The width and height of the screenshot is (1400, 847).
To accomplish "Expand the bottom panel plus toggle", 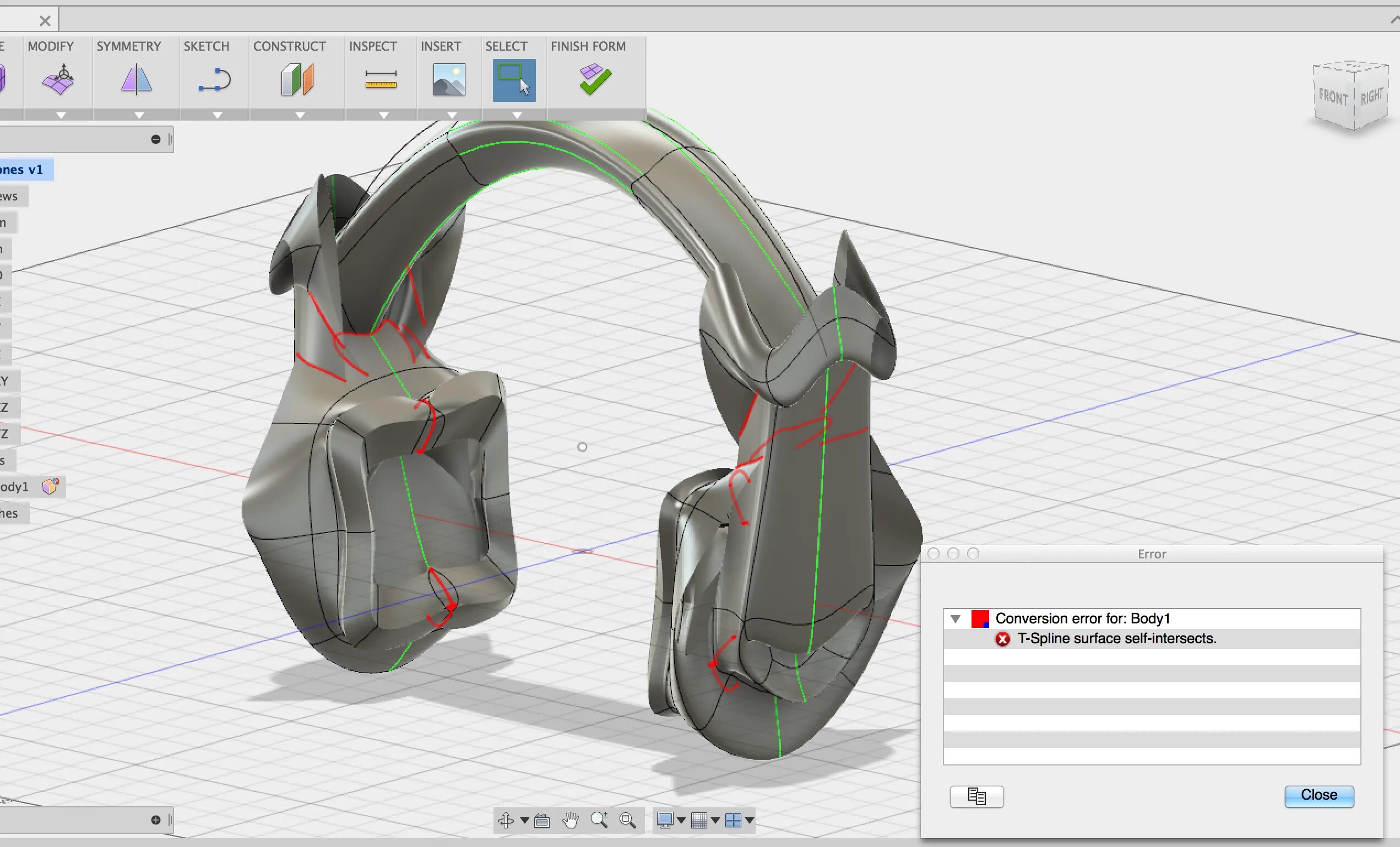I will tap(156, 819).
